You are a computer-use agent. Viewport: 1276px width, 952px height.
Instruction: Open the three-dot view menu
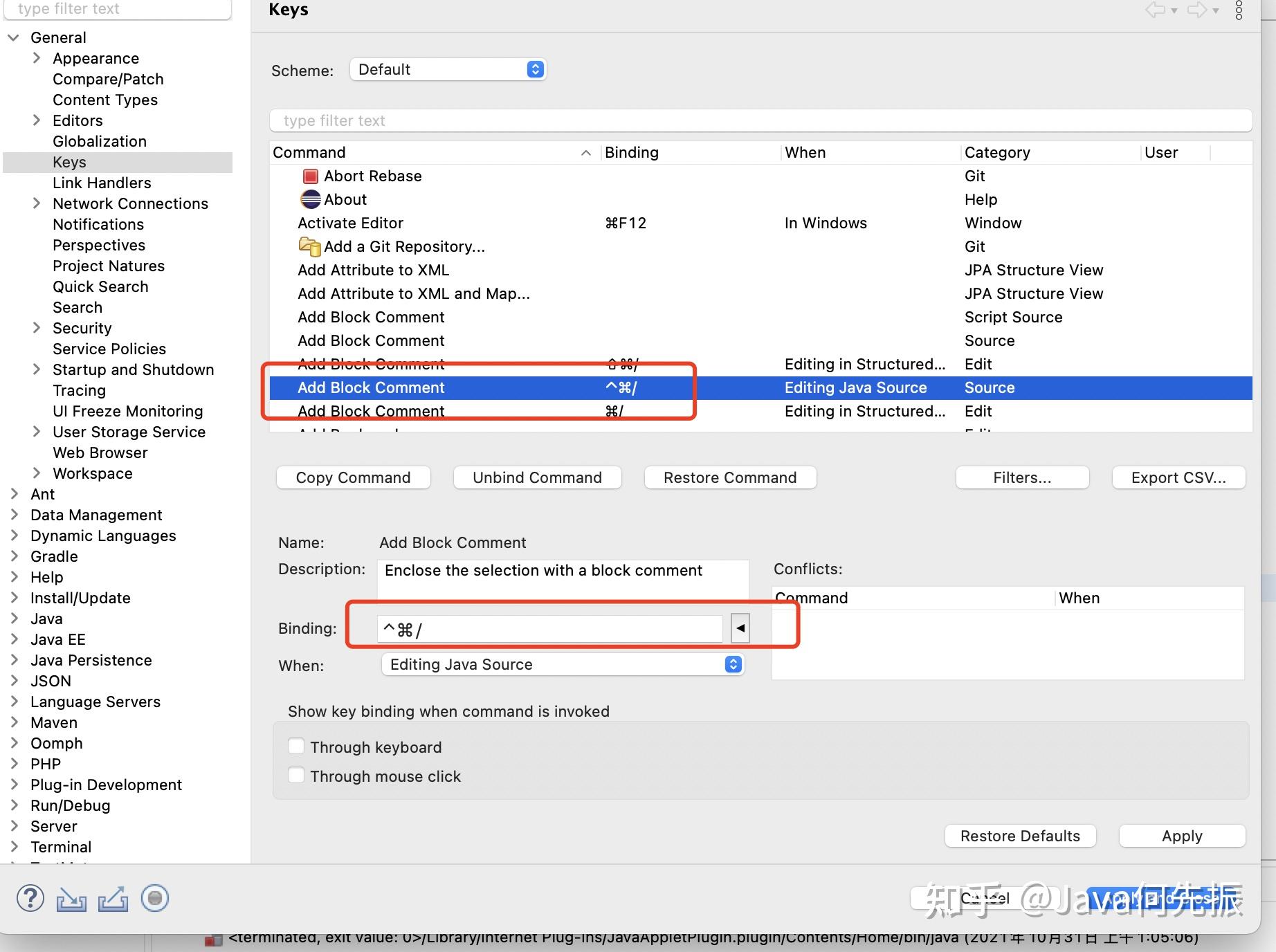pos(1239,10)
